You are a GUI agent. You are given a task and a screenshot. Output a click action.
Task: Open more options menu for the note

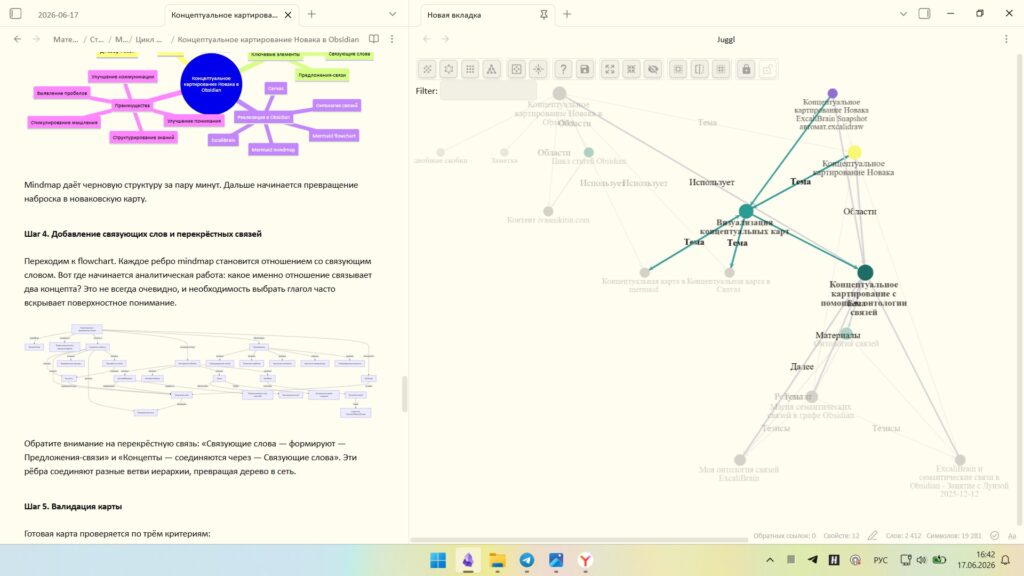[x=392, y=39]
